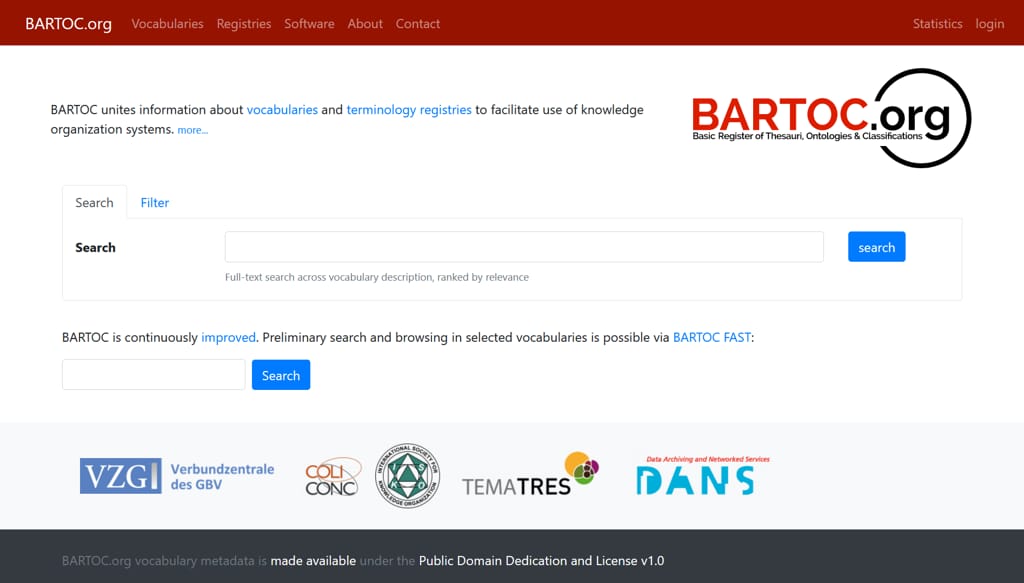Open the Software menu item
Viewport: 1024px width, 583px height.
pos(309,24)
